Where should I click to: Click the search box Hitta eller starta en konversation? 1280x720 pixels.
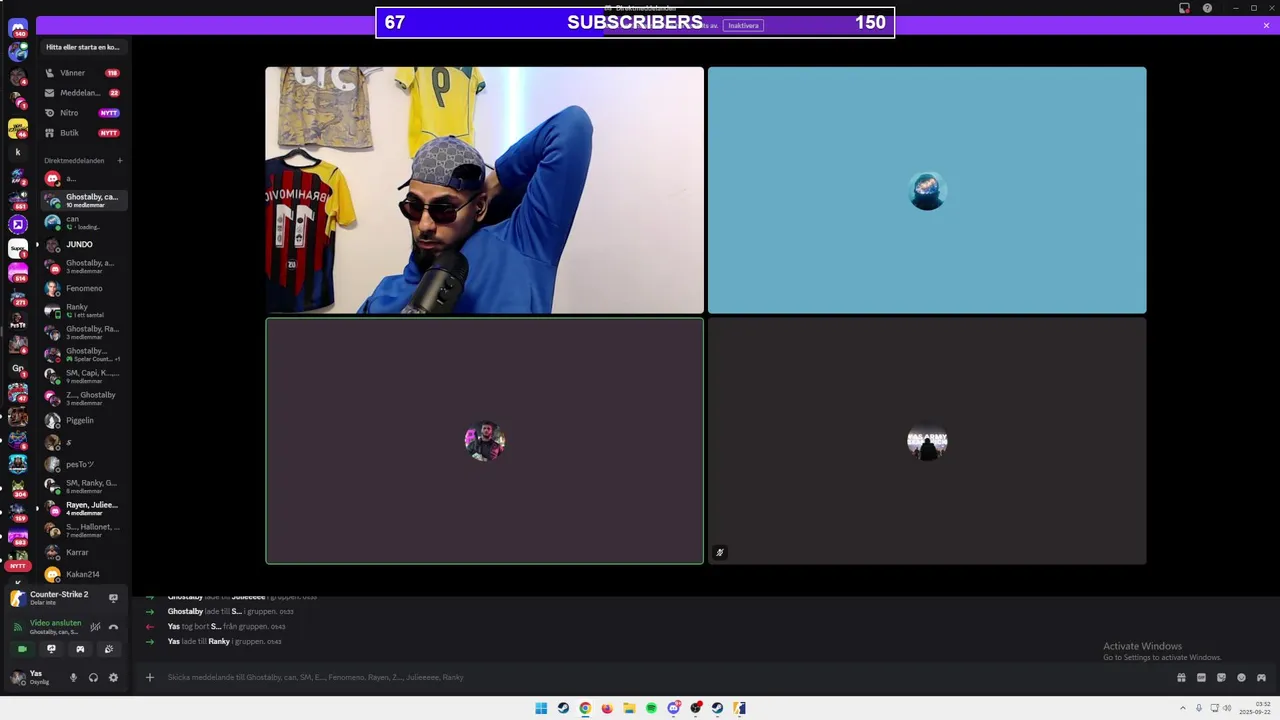click(83, 47)
